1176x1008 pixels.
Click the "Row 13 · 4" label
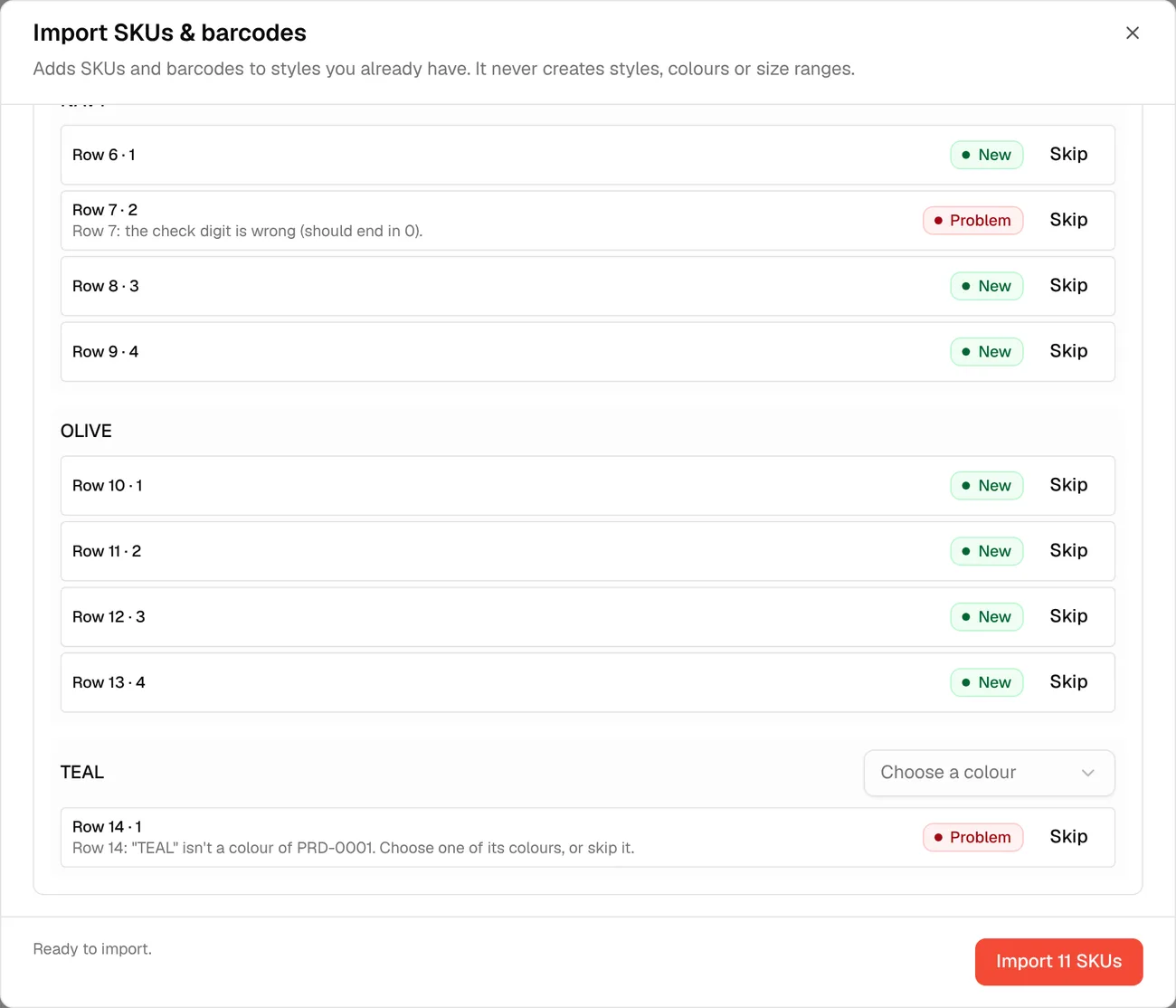point(109,682)
